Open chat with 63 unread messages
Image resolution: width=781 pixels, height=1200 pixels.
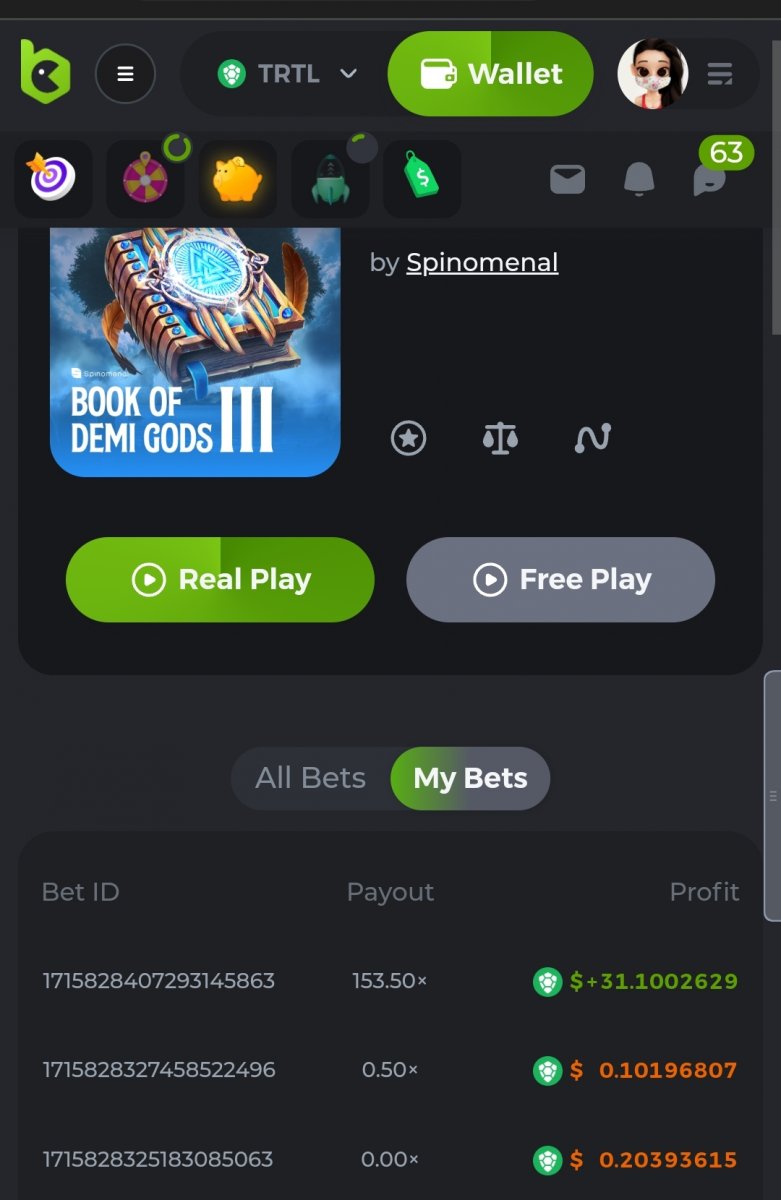click(x=710, y=178)
